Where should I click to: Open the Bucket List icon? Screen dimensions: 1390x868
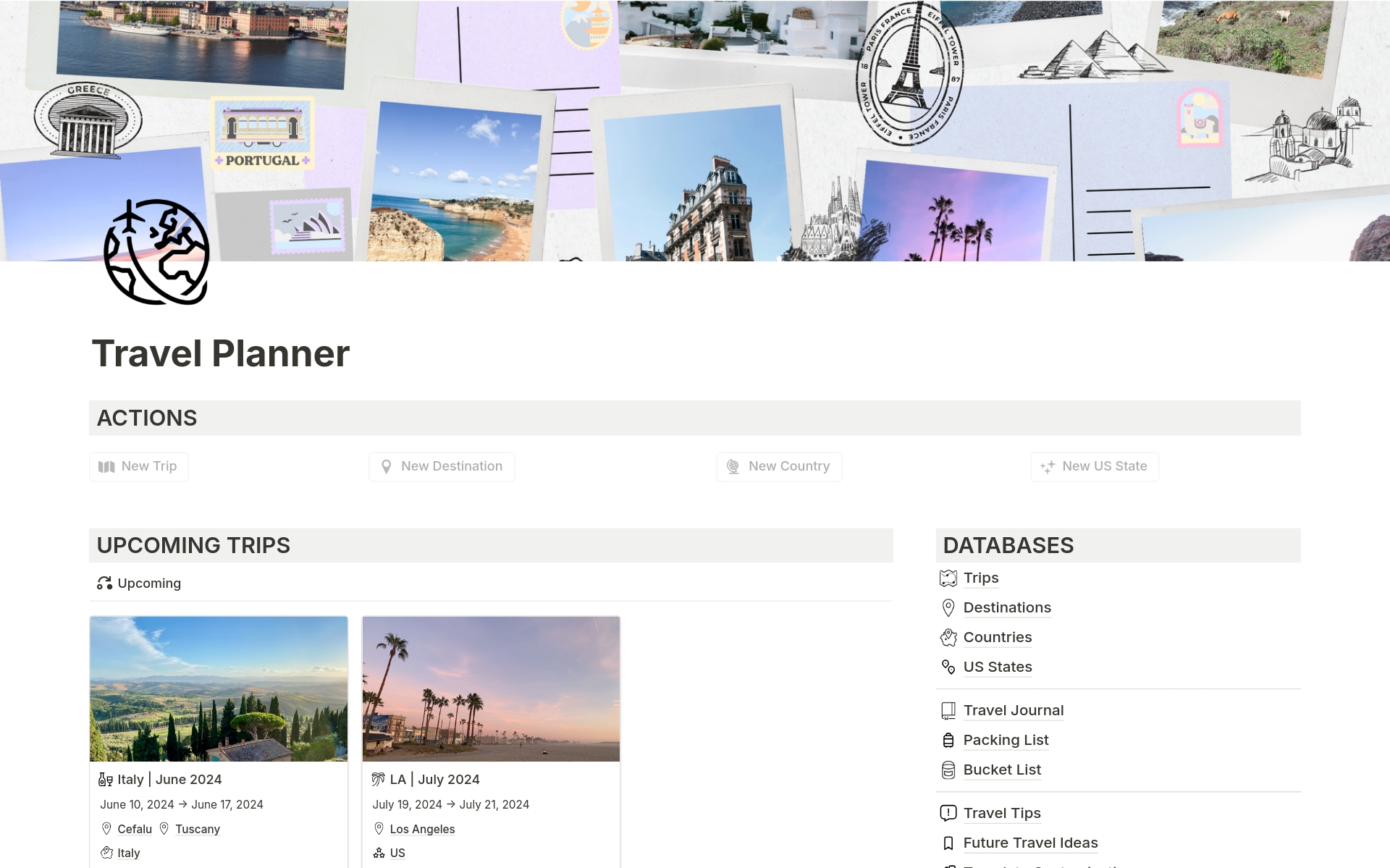coord(947,769)
